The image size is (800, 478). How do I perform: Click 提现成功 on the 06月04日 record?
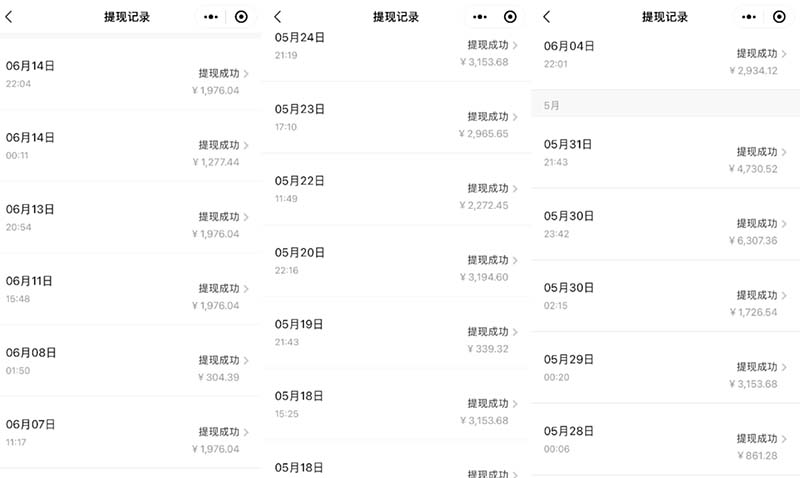click(x=757, y=53)
